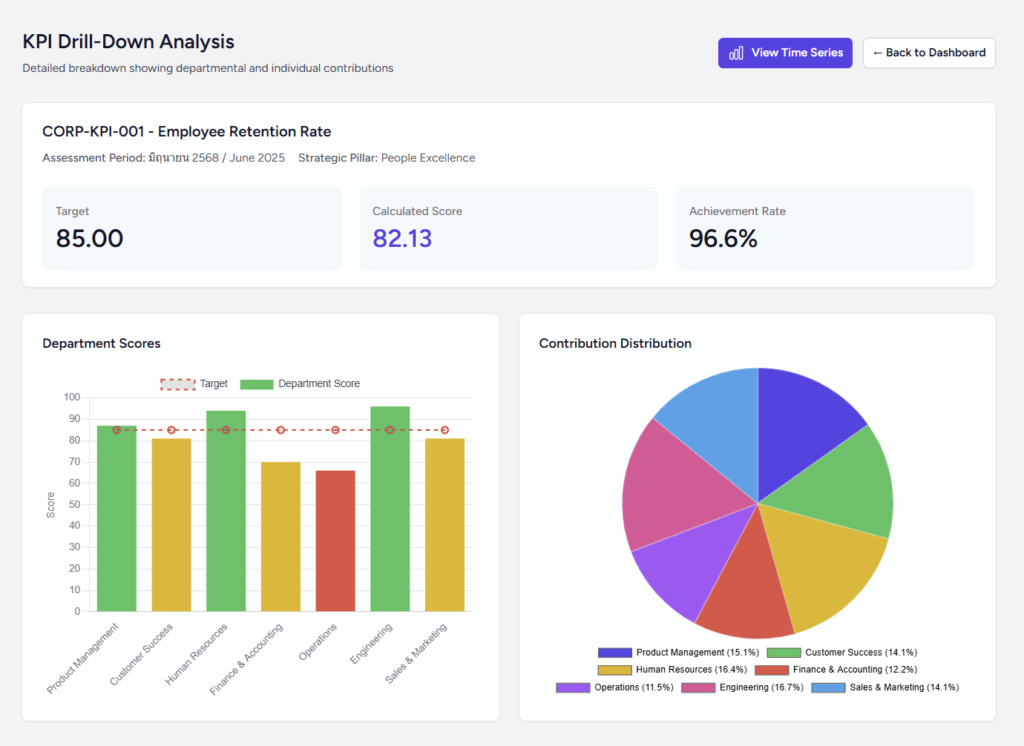This screenshot has width=1024, height=746.
Task: Click the Achievement Rate card showing 96.6%
Action: click(x=825, y=228)
